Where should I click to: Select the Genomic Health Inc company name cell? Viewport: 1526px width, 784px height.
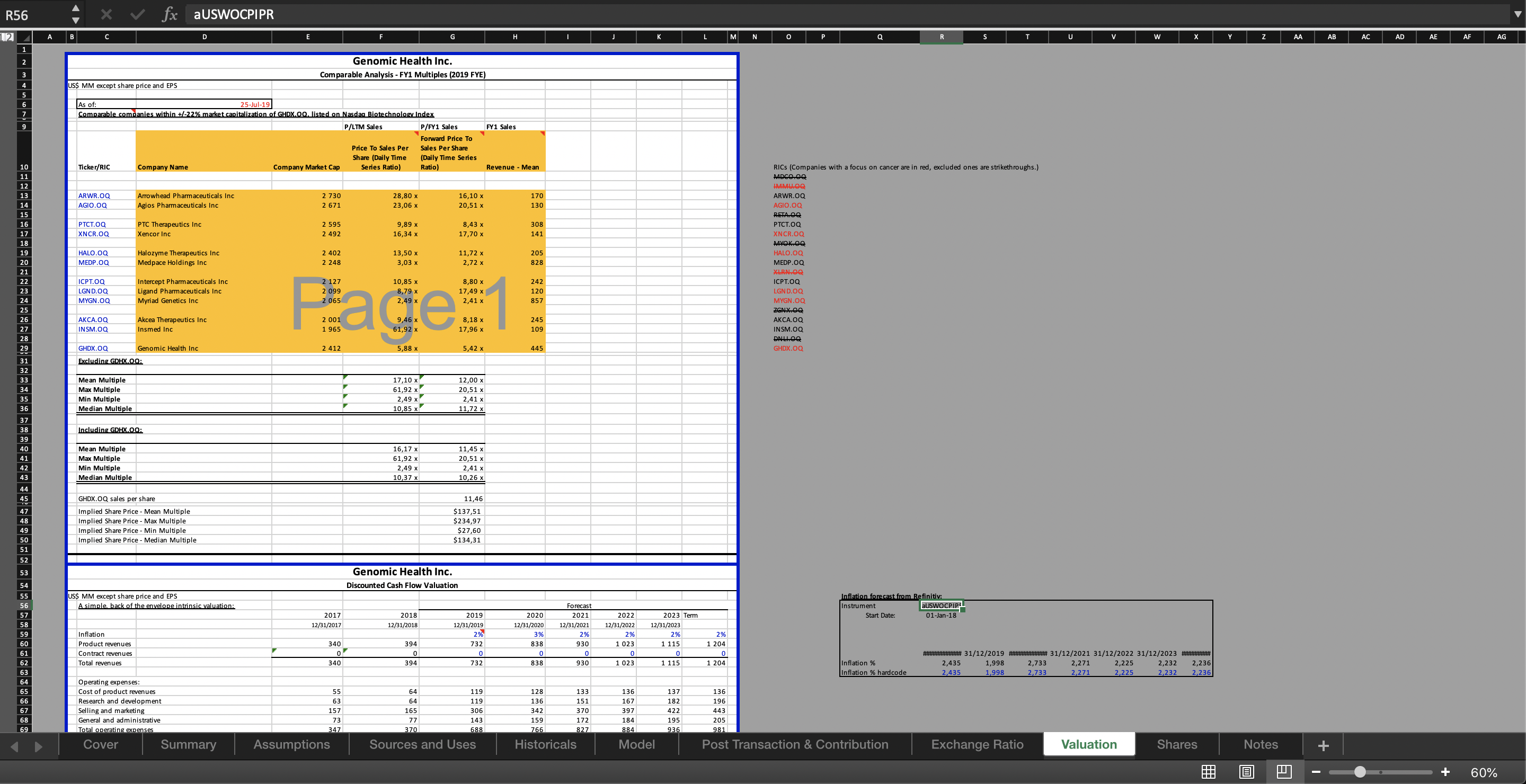click(x=204, y=348)
